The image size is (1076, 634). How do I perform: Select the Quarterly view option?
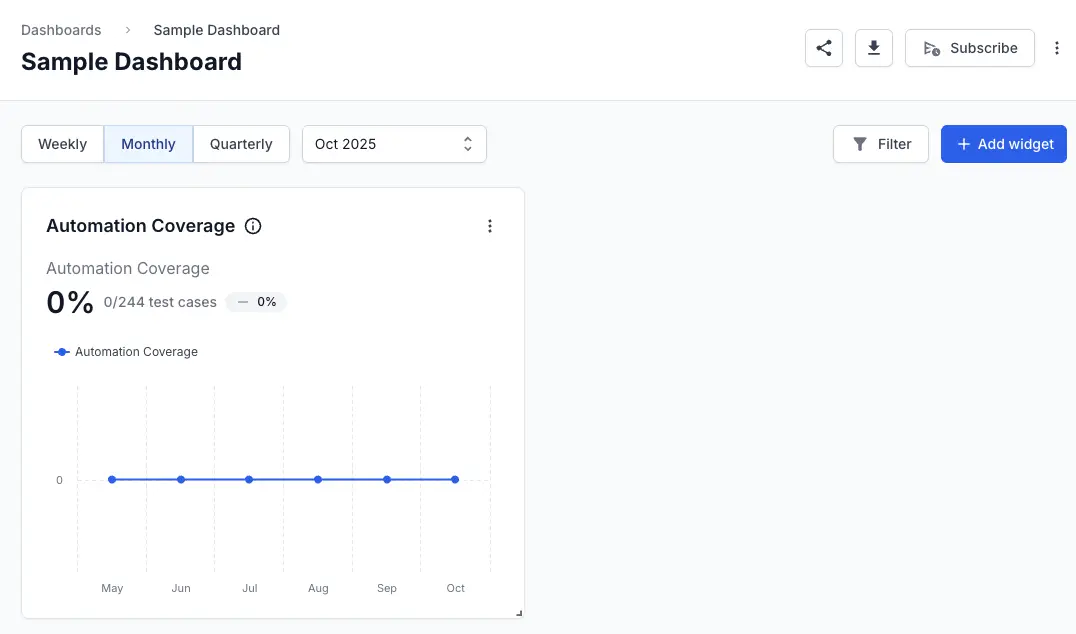pyautogui.click(x=241, y=144)
